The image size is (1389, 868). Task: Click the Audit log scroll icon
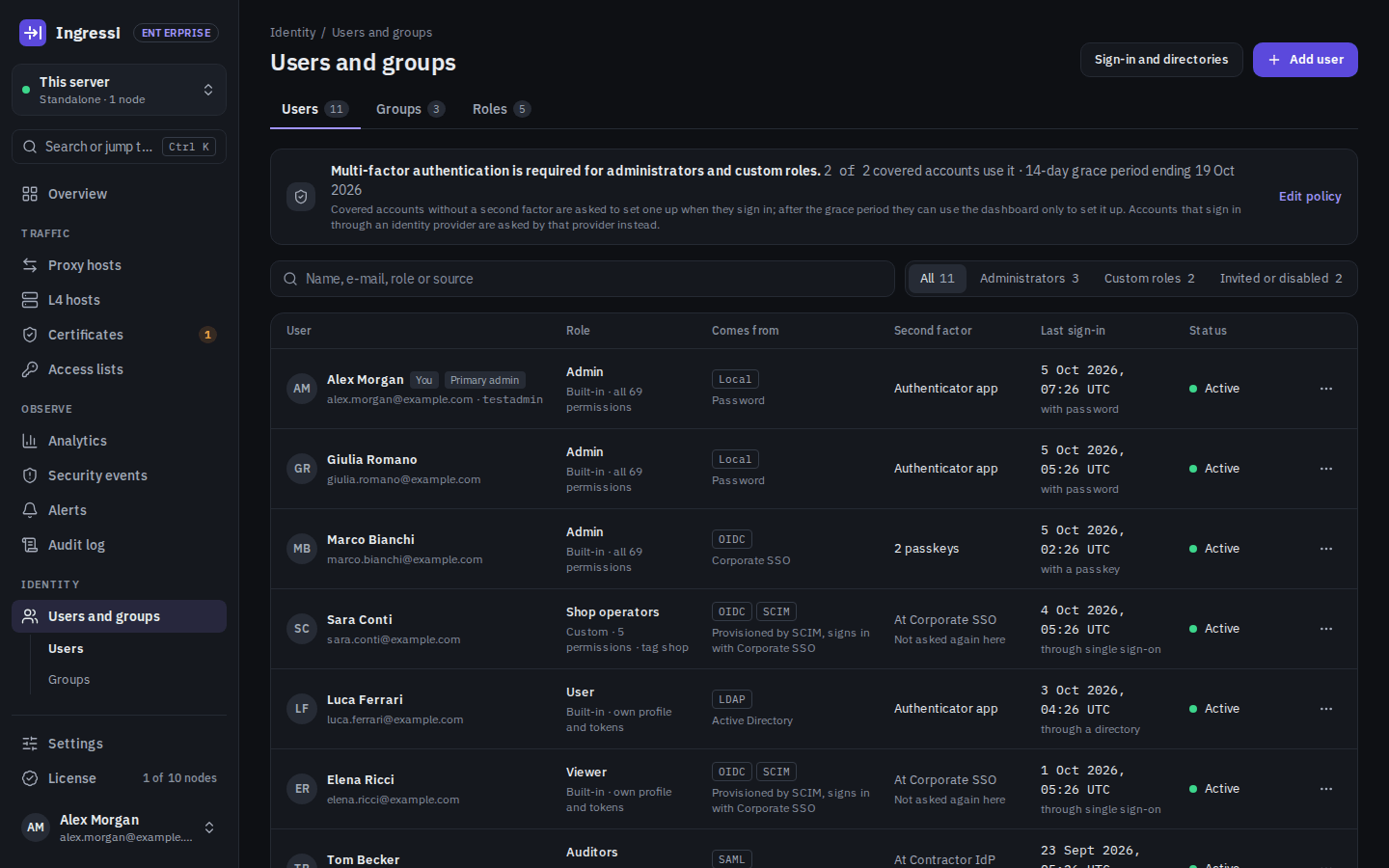pos(30,545)
